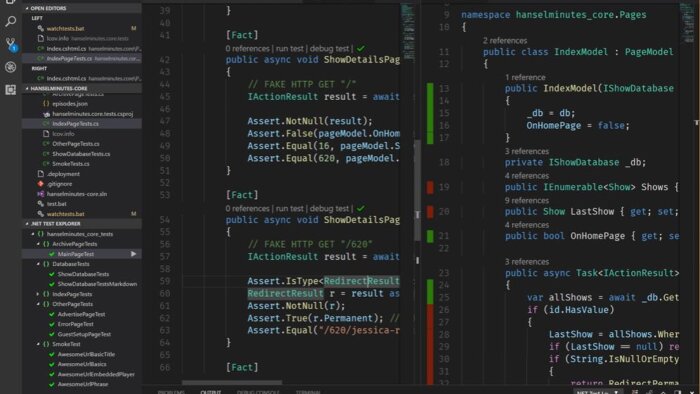Click the right editor minimap
The height and width of the screenshot is (394, 700).
click(687, 22)
